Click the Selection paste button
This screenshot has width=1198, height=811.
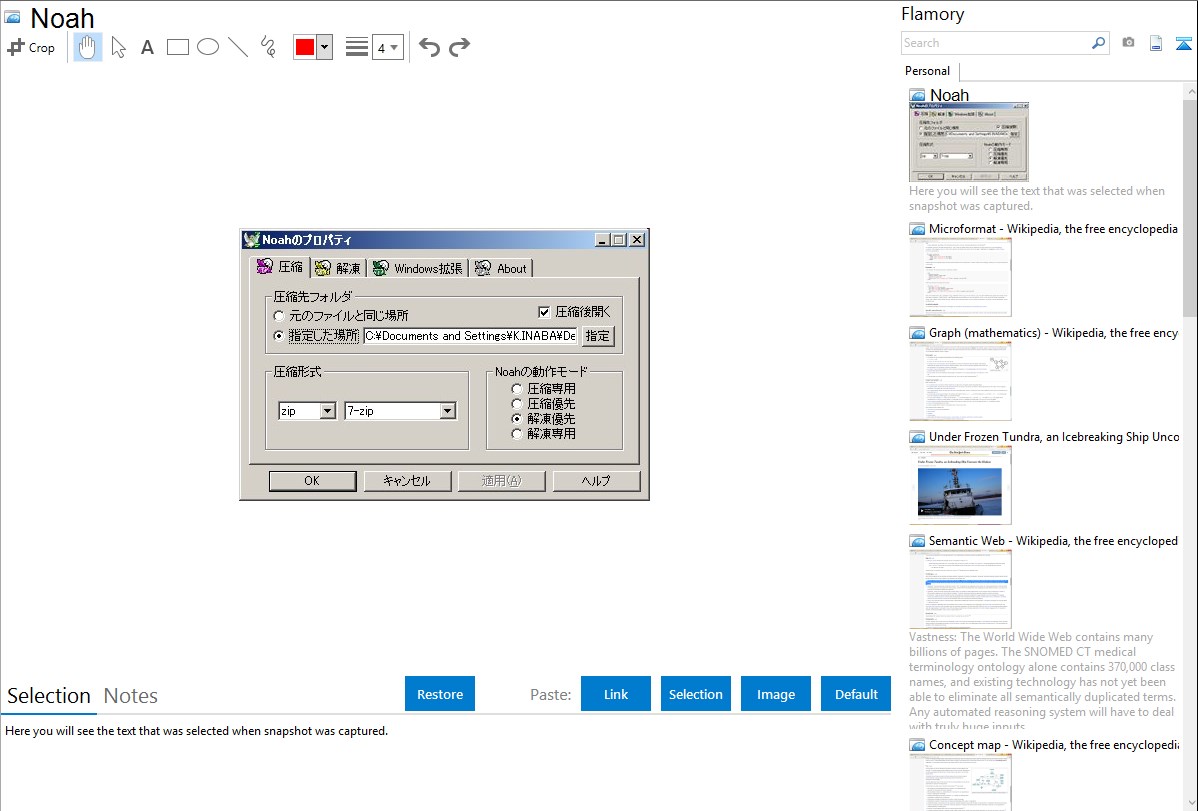pyautogui.click(x=696, y=694)
